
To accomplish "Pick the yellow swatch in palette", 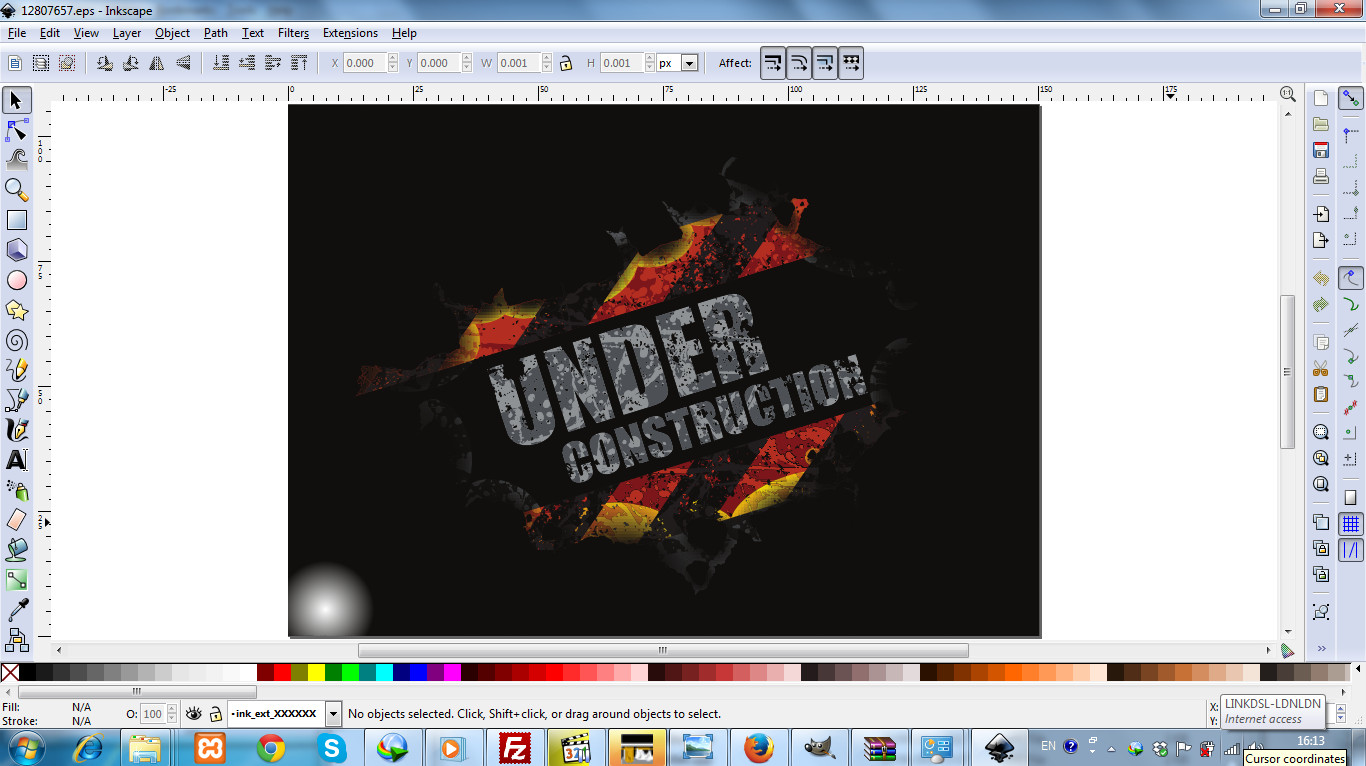I will pyautogui.click(x=316, y=672).
